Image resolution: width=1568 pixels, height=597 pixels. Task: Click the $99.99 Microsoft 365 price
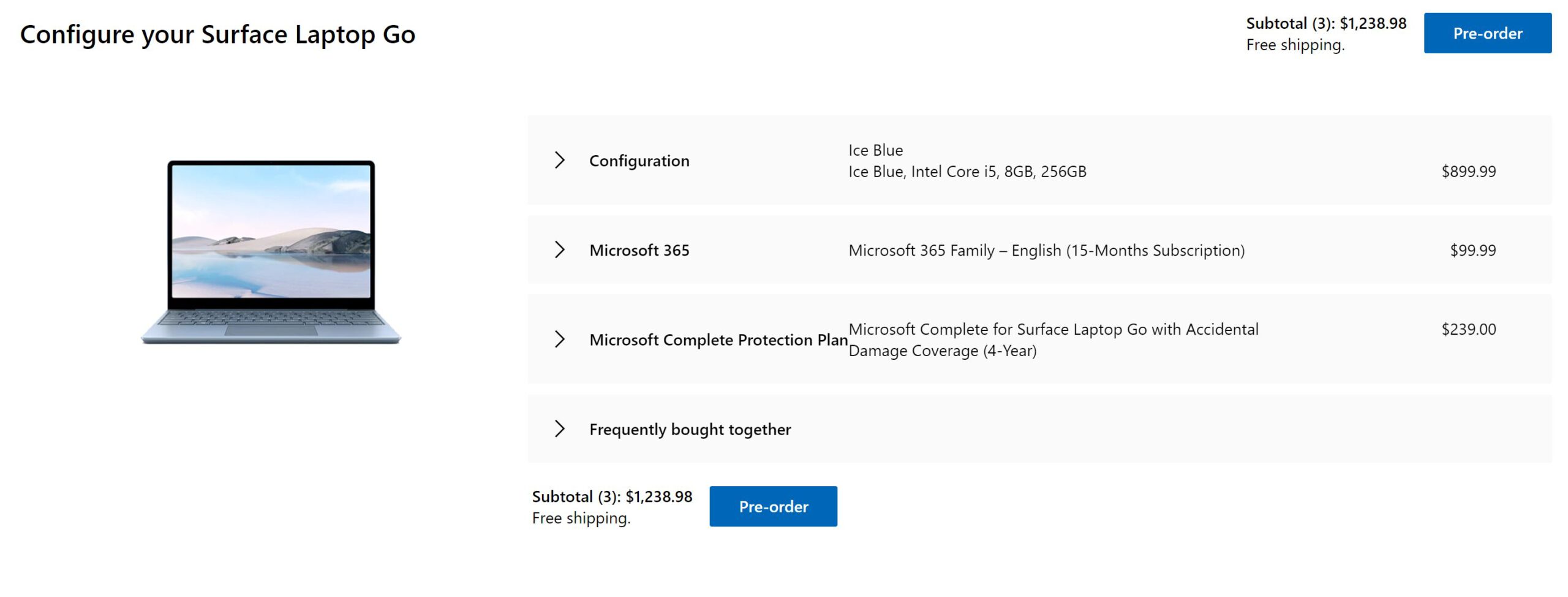click(1472, 250)
